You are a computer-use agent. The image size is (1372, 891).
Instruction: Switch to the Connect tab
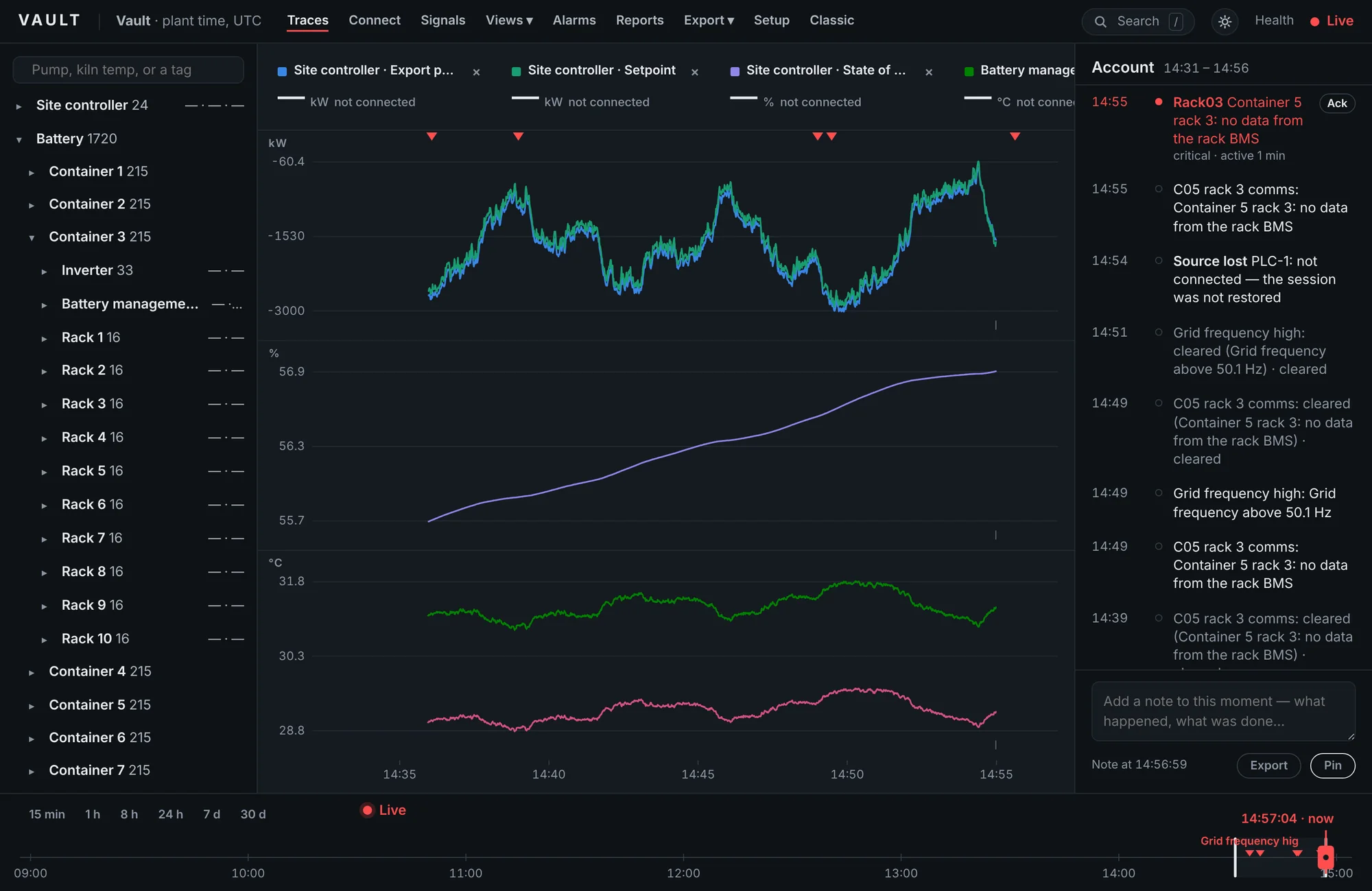[374, 21]
